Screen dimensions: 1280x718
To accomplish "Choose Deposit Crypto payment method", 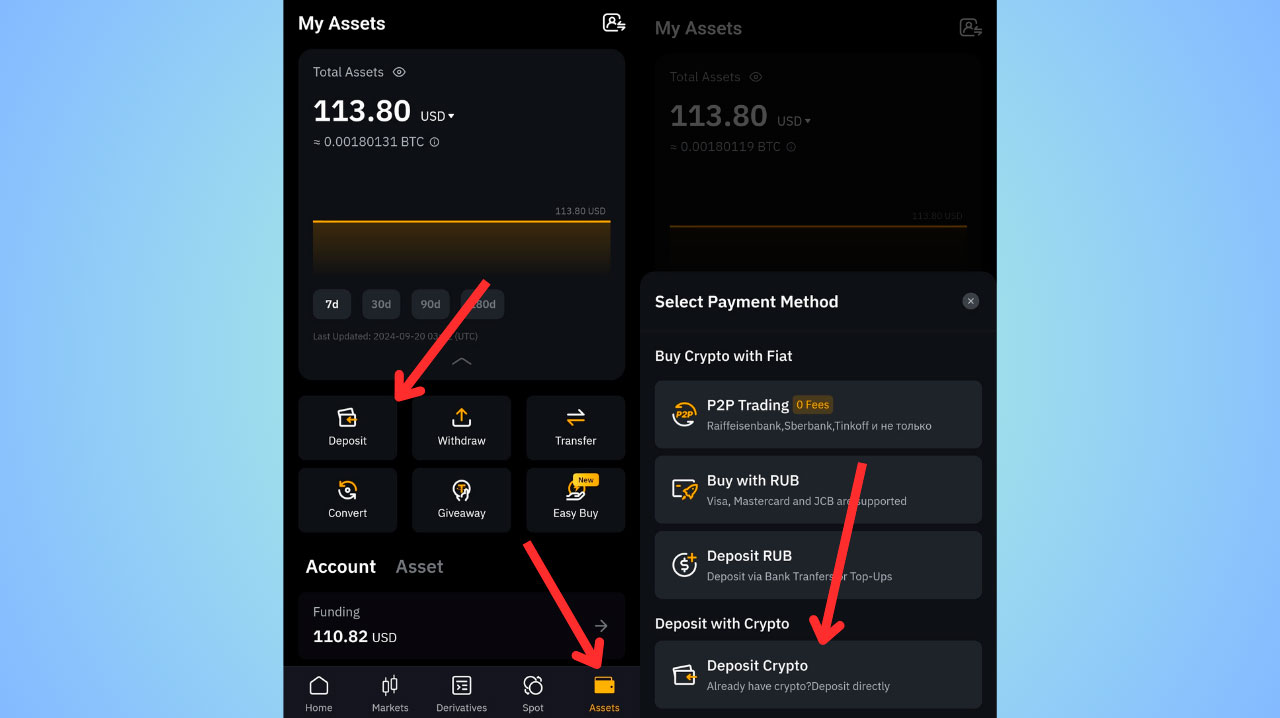I will (818, 675).
